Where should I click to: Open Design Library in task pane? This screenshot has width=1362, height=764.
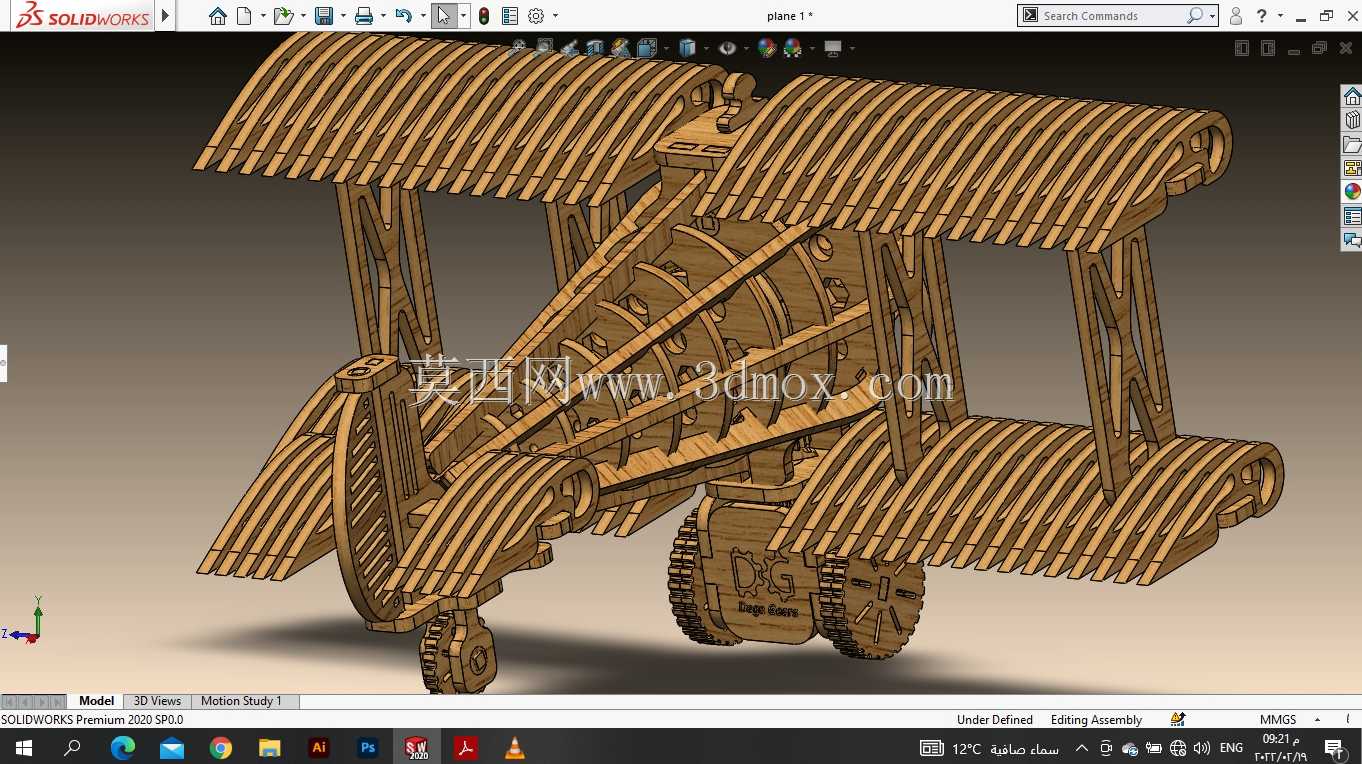(1352, 120)
